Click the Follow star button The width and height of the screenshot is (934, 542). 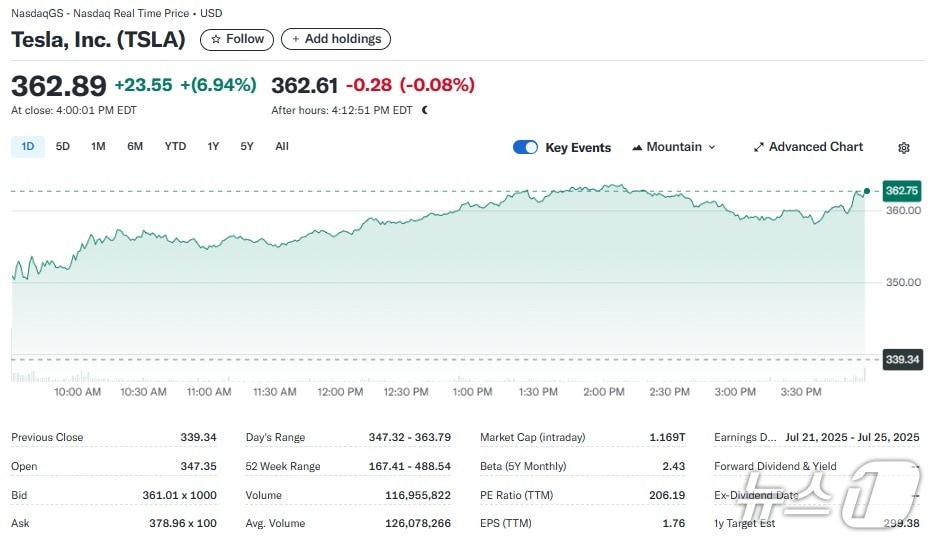[x=237, y=39]
